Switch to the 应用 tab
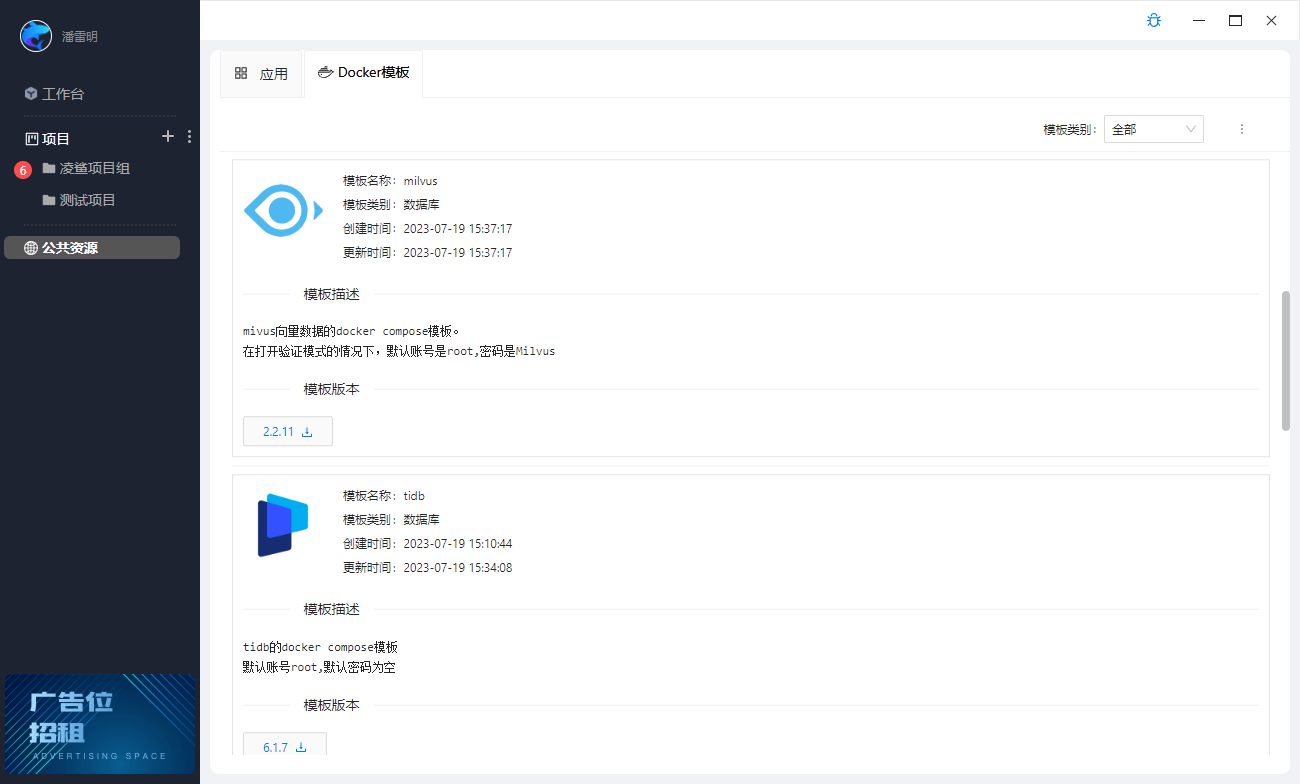 (261, 74)
